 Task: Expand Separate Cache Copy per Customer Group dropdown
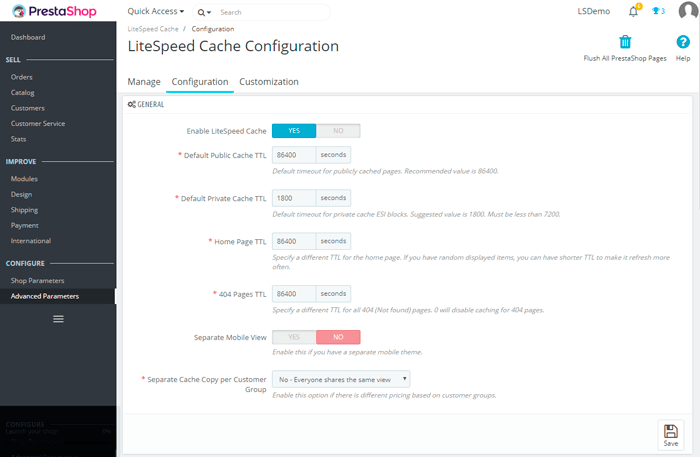pos(341,379)
